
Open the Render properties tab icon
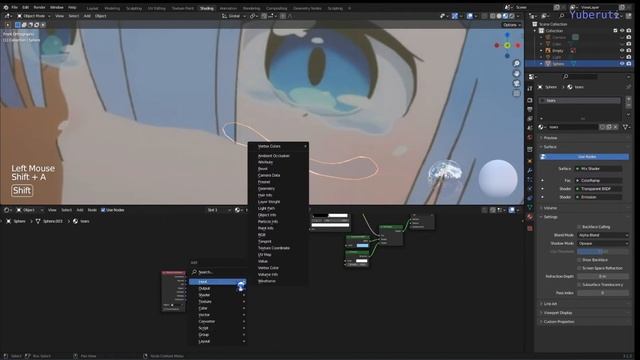(x=530, y=100)
